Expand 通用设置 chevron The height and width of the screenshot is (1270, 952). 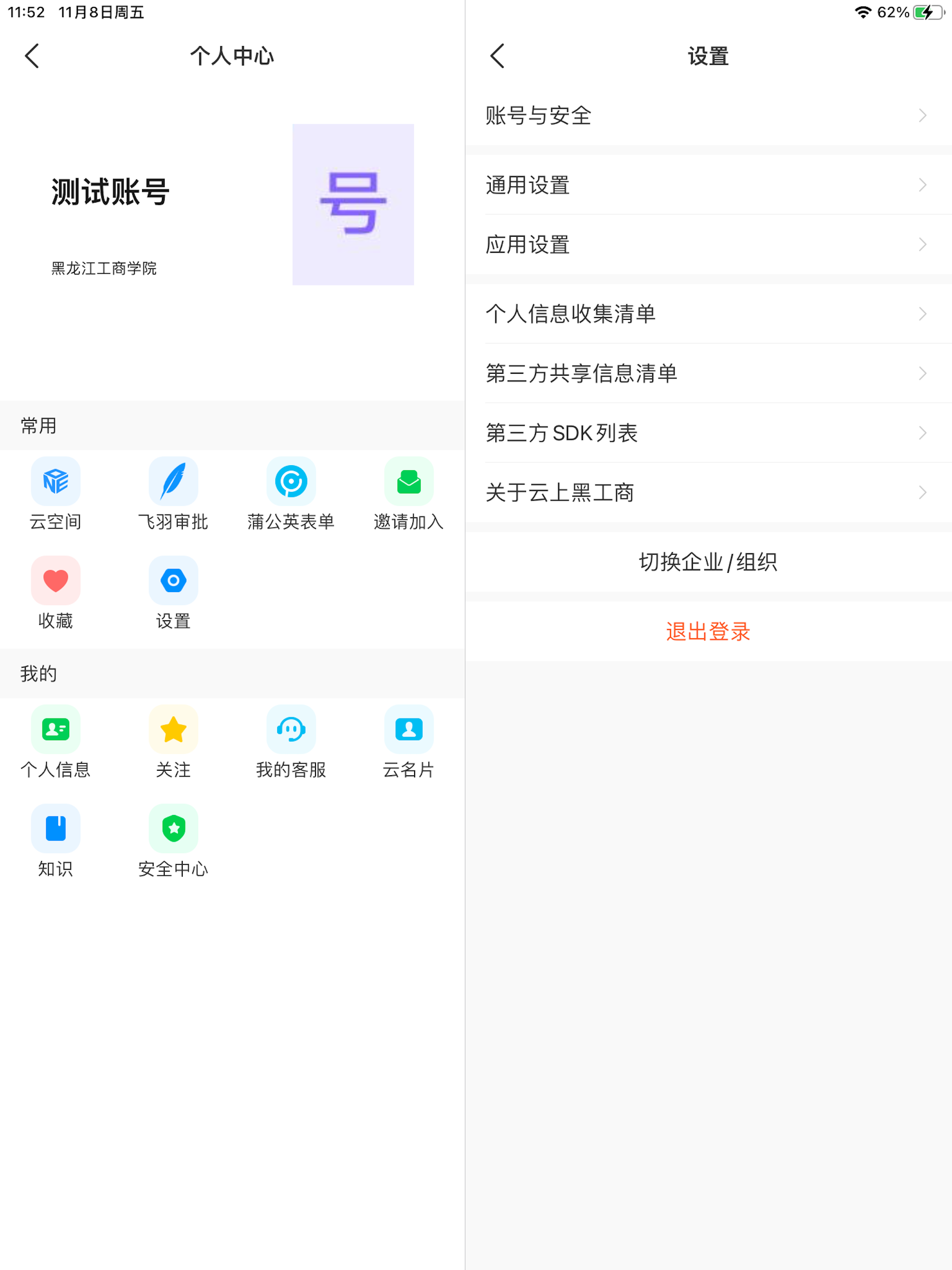click(x=922, y=185)
